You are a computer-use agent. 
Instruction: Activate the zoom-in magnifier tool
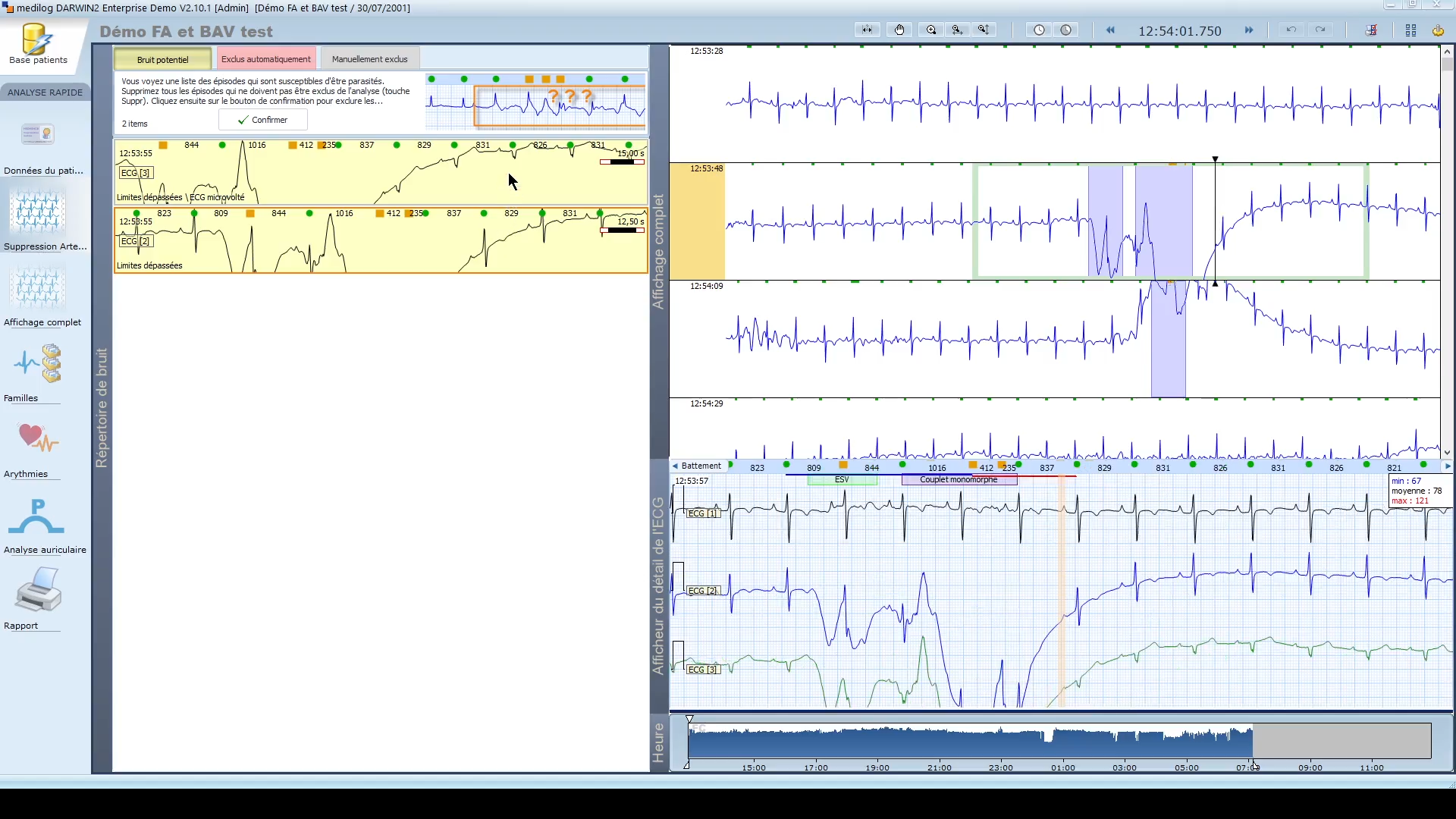[931, 30]
